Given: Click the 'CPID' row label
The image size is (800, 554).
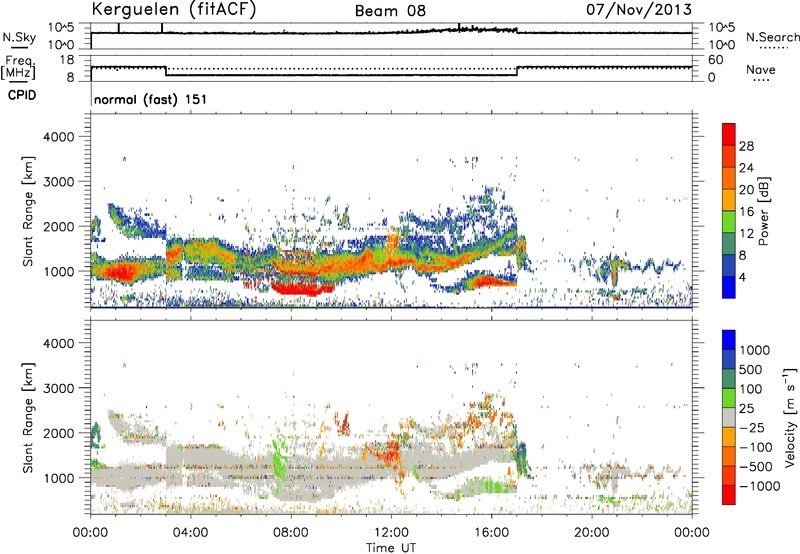Looking at the screenshot, I should [x=22, y=95].
